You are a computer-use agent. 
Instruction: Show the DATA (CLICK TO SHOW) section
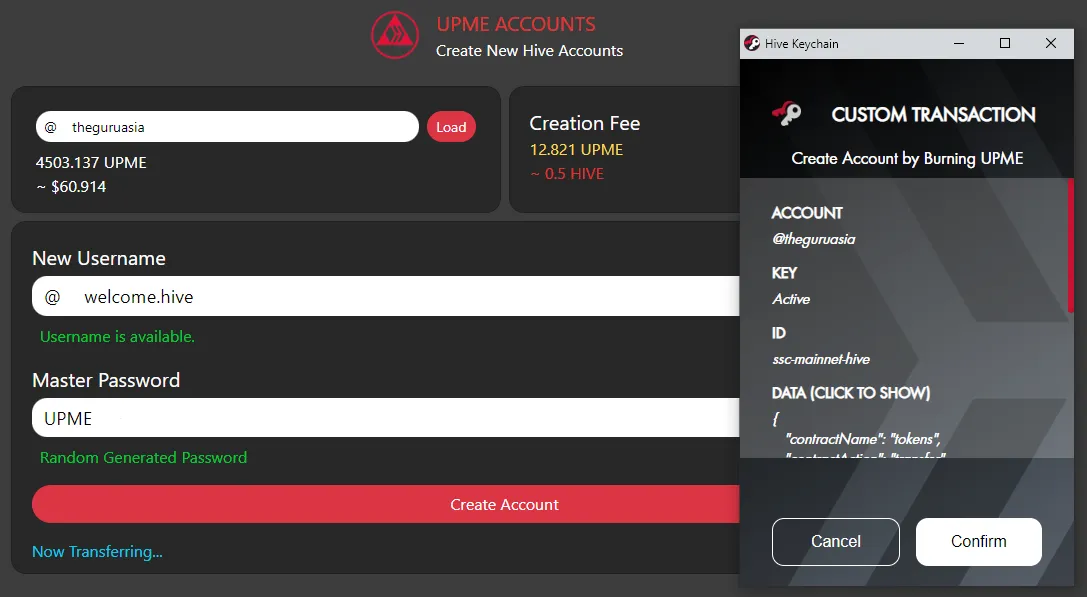click(851, 393)
